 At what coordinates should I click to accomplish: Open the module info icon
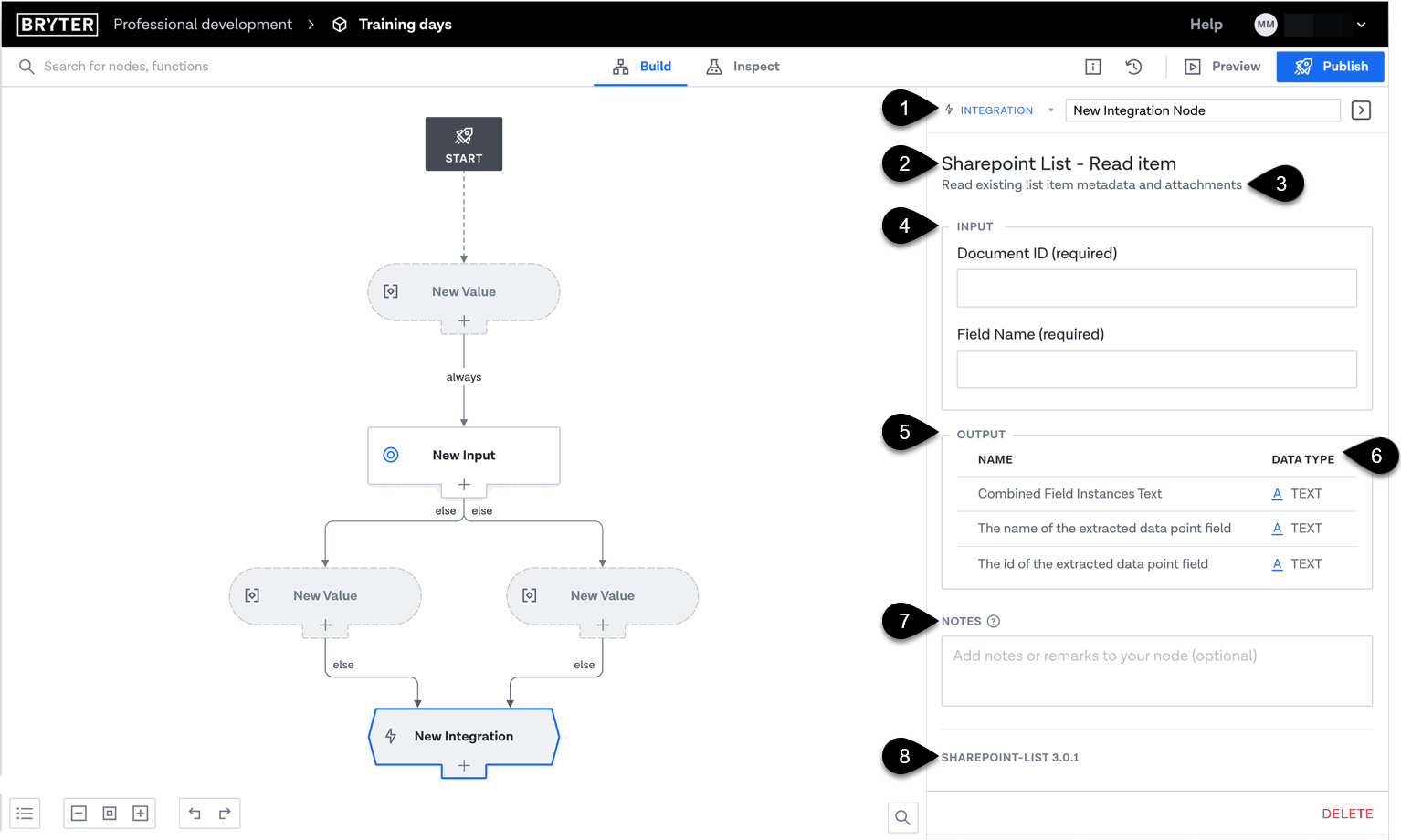1092,67
